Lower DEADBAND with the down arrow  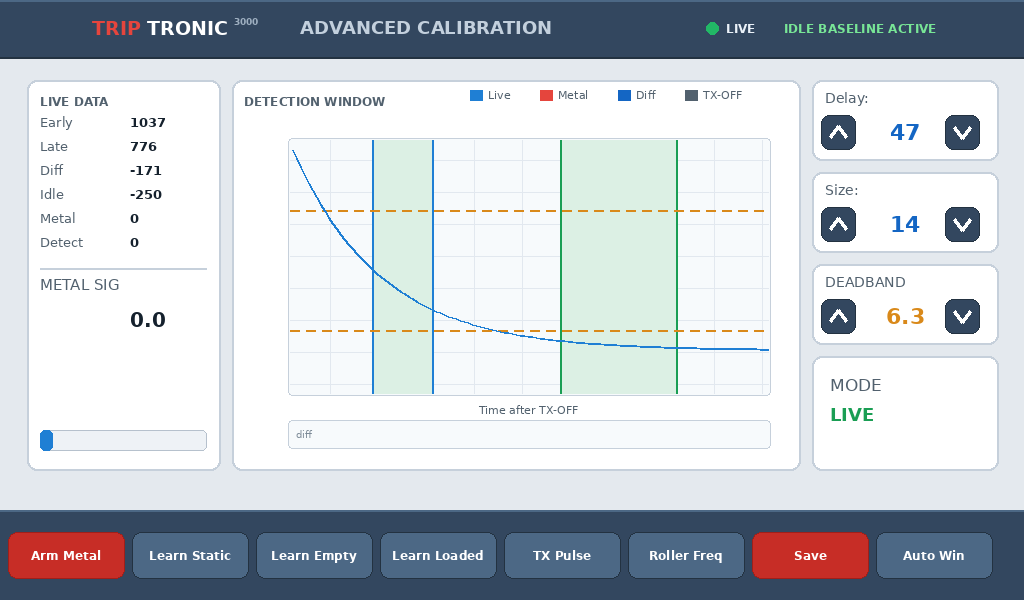pyautogui.click(x=962, y=317)
